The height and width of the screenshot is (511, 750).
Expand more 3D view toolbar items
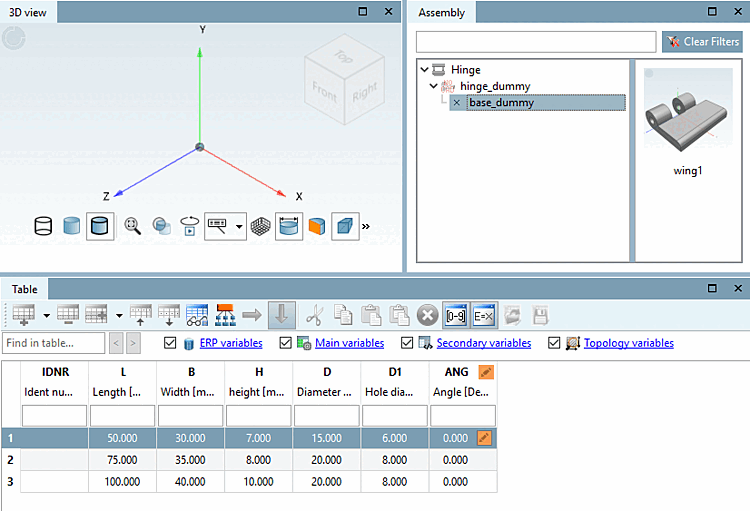coord(366,226)
